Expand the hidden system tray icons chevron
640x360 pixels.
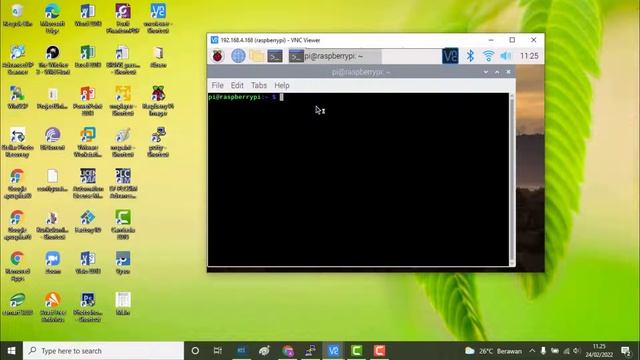[532, 351]
